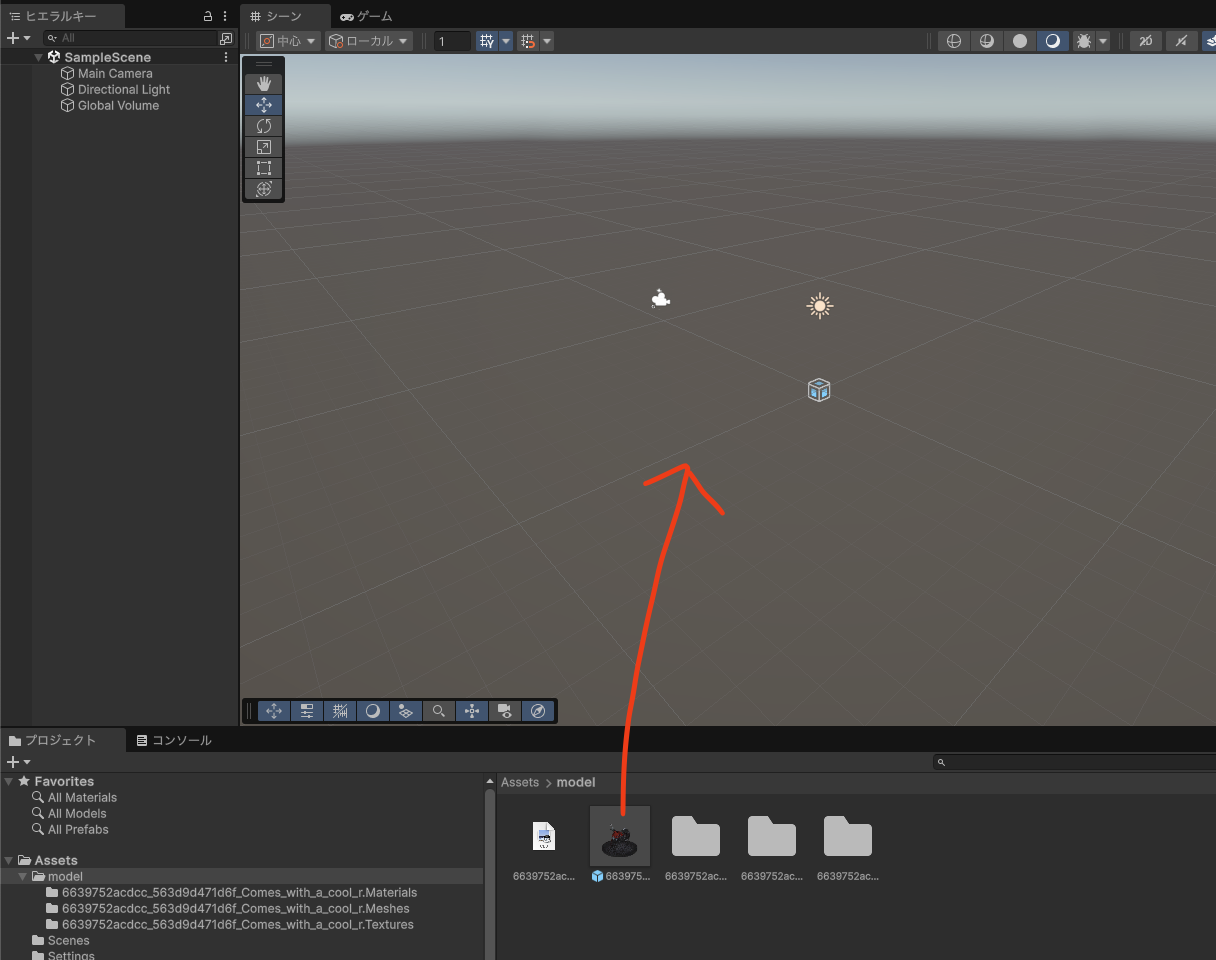Select the Rotate tool
Image resolution: width=1216 pixels, height=960 pixels.
(x=263, y=125)
